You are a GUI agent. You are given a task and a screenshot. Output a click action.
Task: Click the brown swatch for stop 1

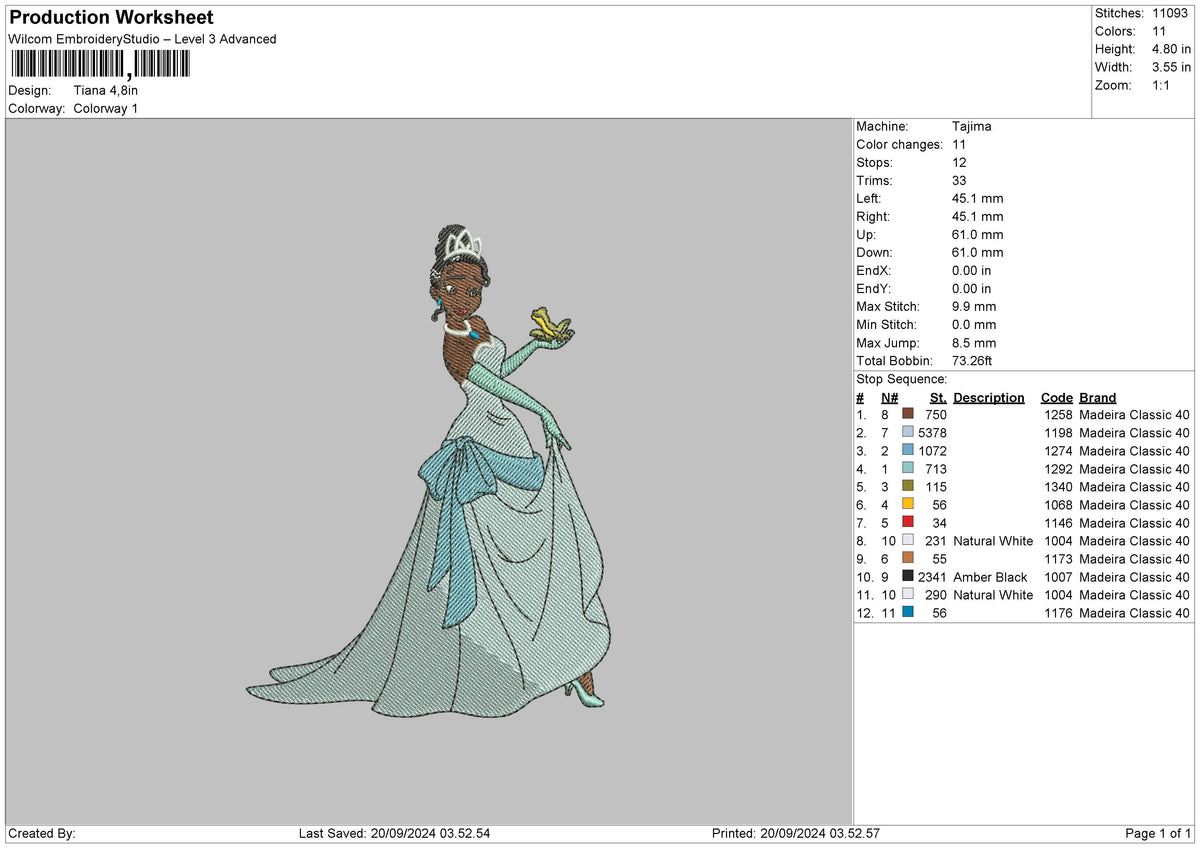tap(908, 414)
